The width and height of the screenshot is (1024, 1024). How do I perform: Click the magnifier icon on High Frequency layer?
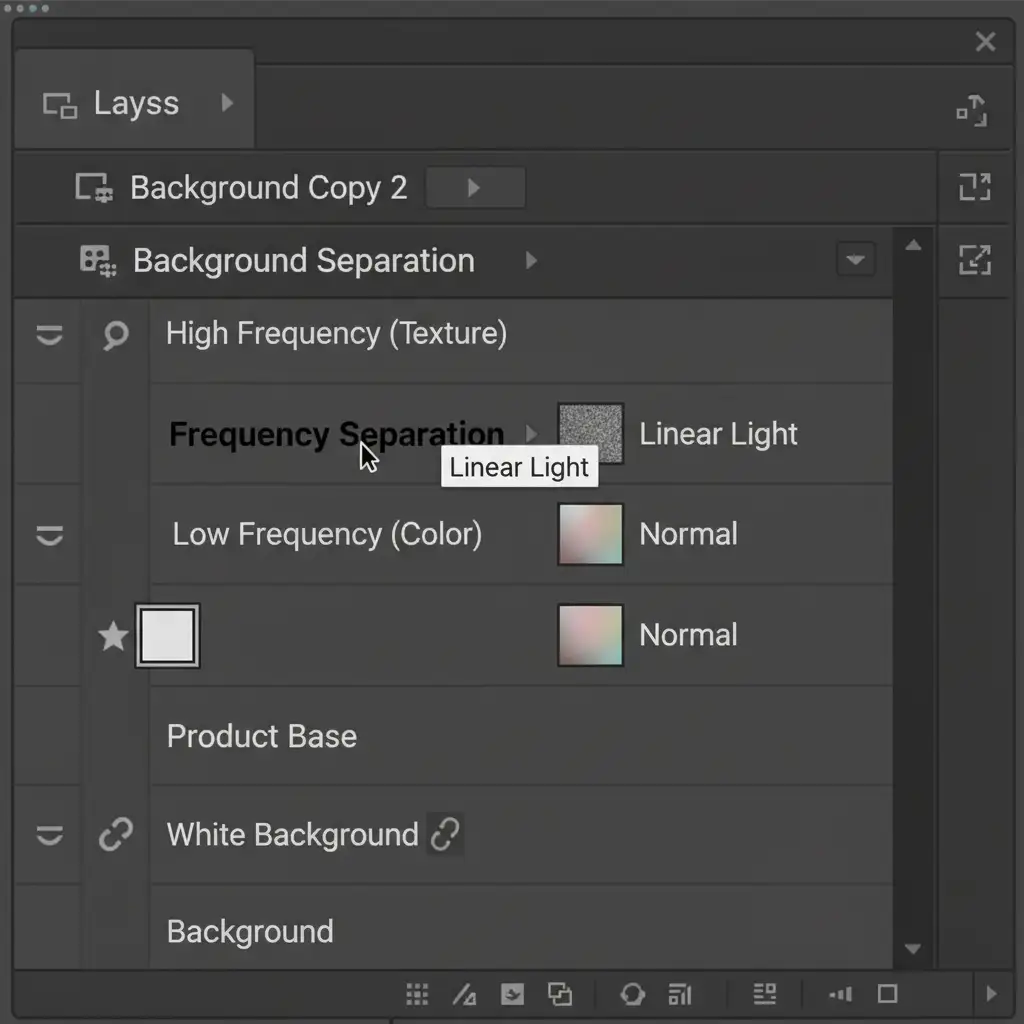(x=116, y=335)
